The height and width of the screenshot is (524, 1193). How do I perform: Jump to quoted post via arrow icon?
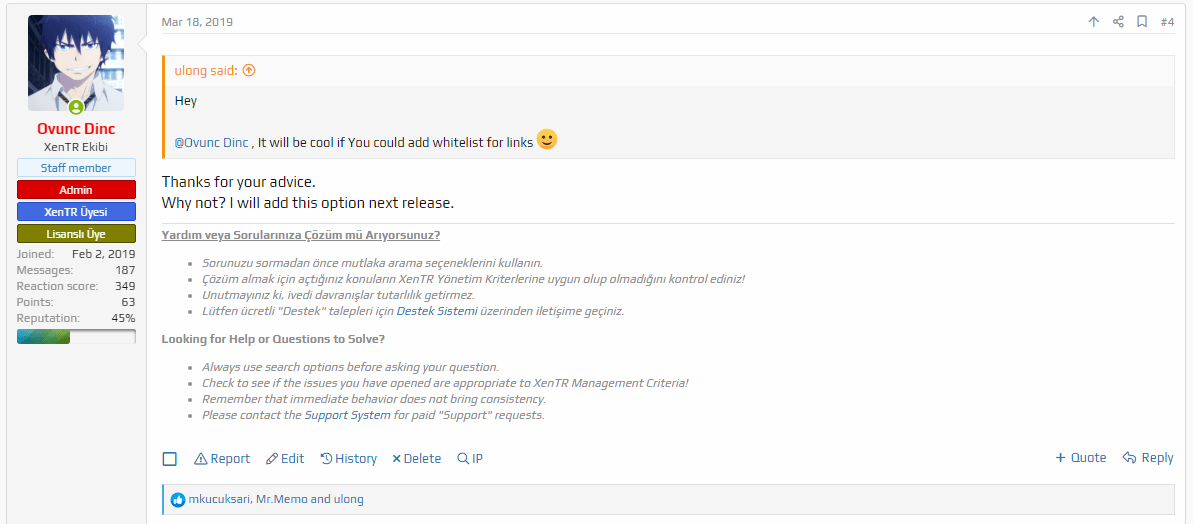tap(249, 71)
